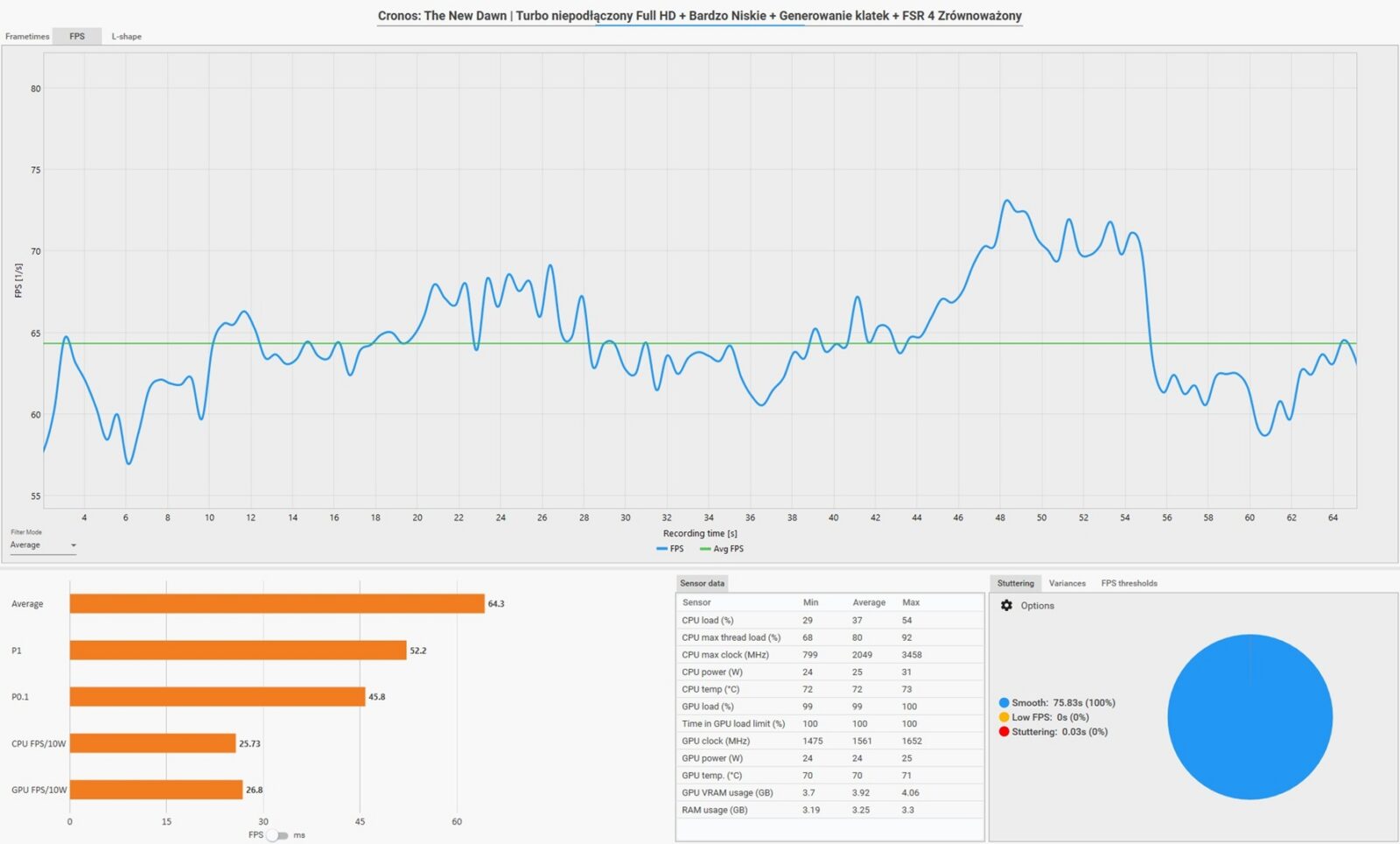
Task: Select the red Stuttering legend dot
Action: point(1004,732)
